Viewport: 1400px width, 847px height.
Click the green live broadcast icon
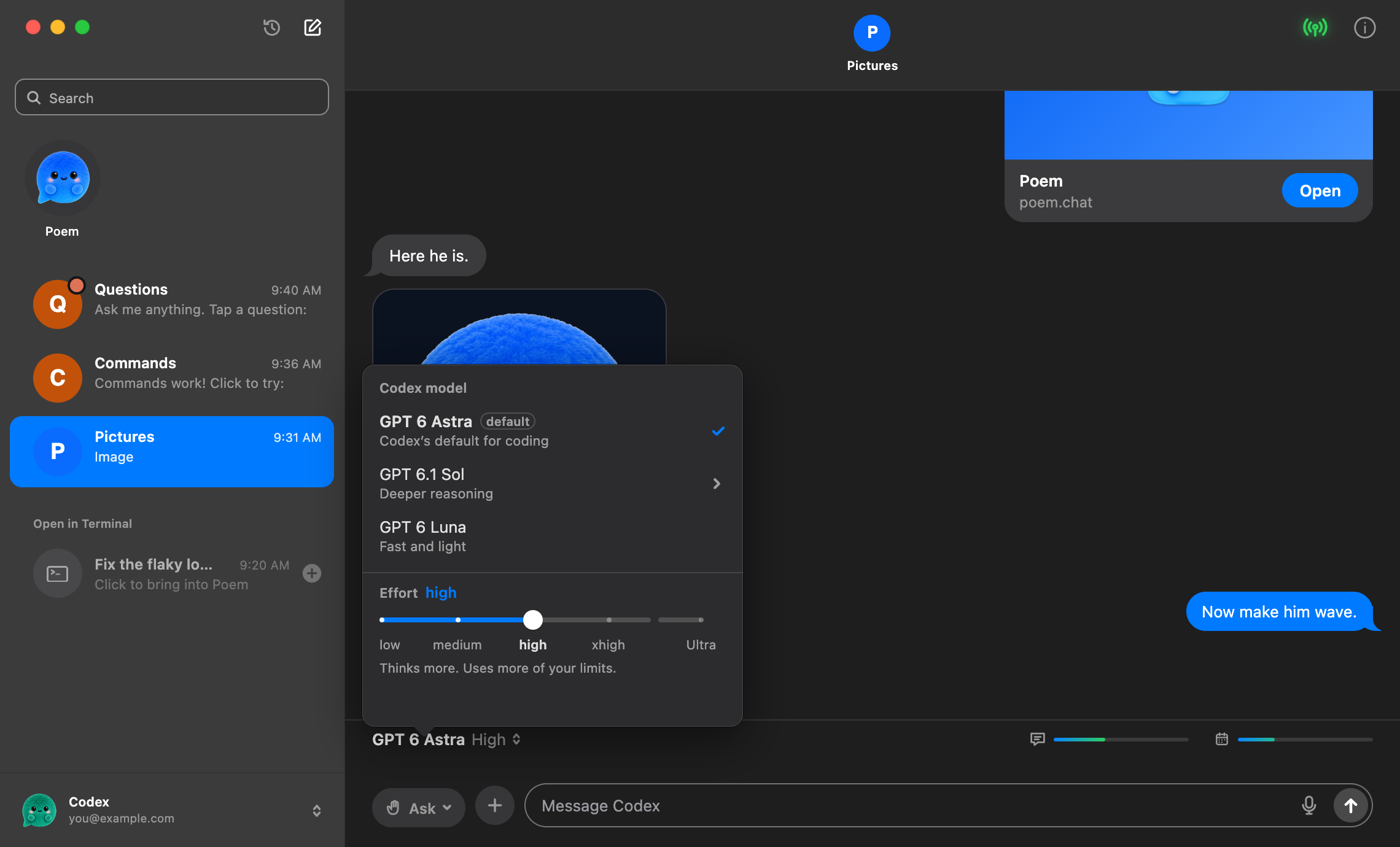click(x=1315, y=28)
